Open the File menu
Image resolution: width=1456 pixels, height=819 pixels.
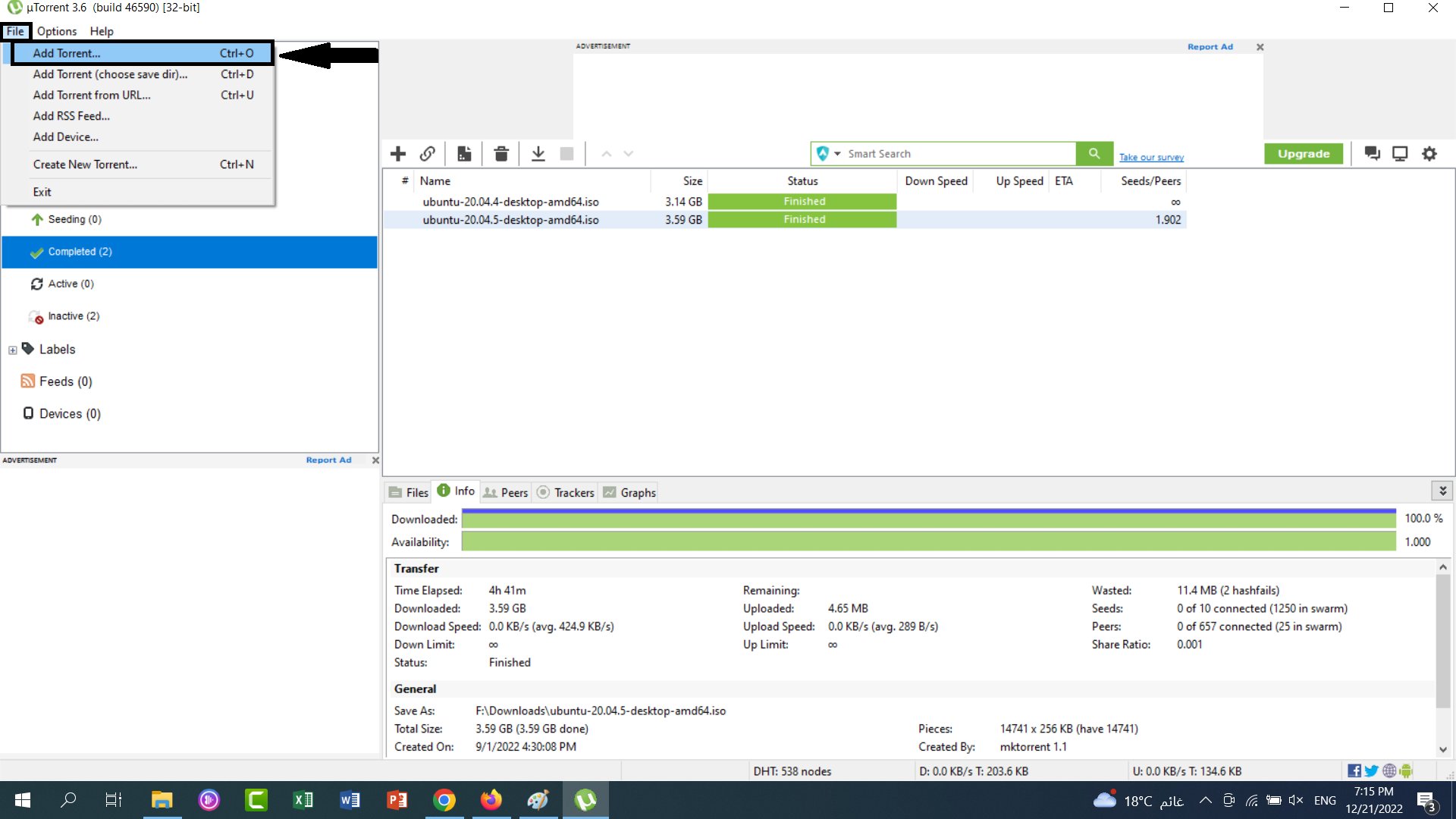pyautogui.click(x=15, y=31)
